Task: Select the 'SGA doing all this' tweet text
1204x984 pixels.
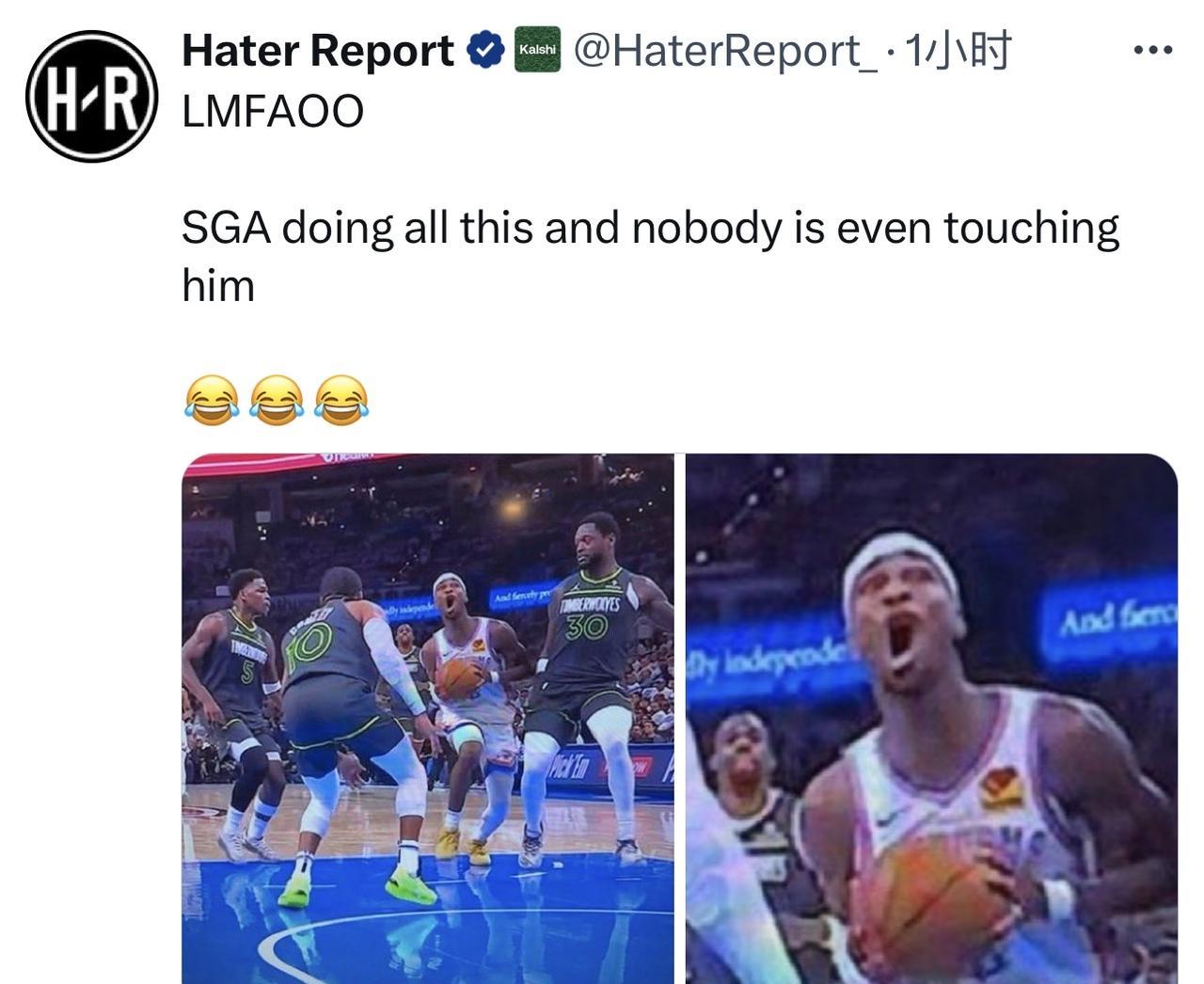Action: point(651,256)
